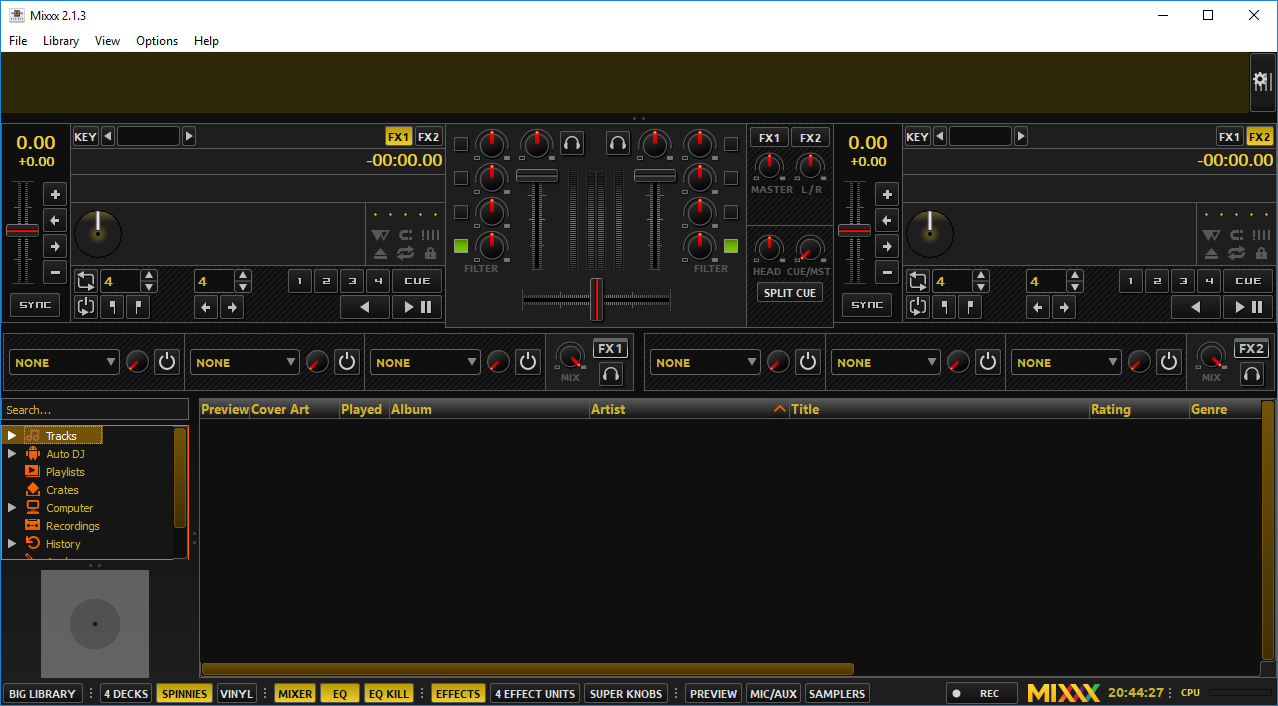Expand the History tree item
The image size is (1278, 706).
(x=12, y=544)
